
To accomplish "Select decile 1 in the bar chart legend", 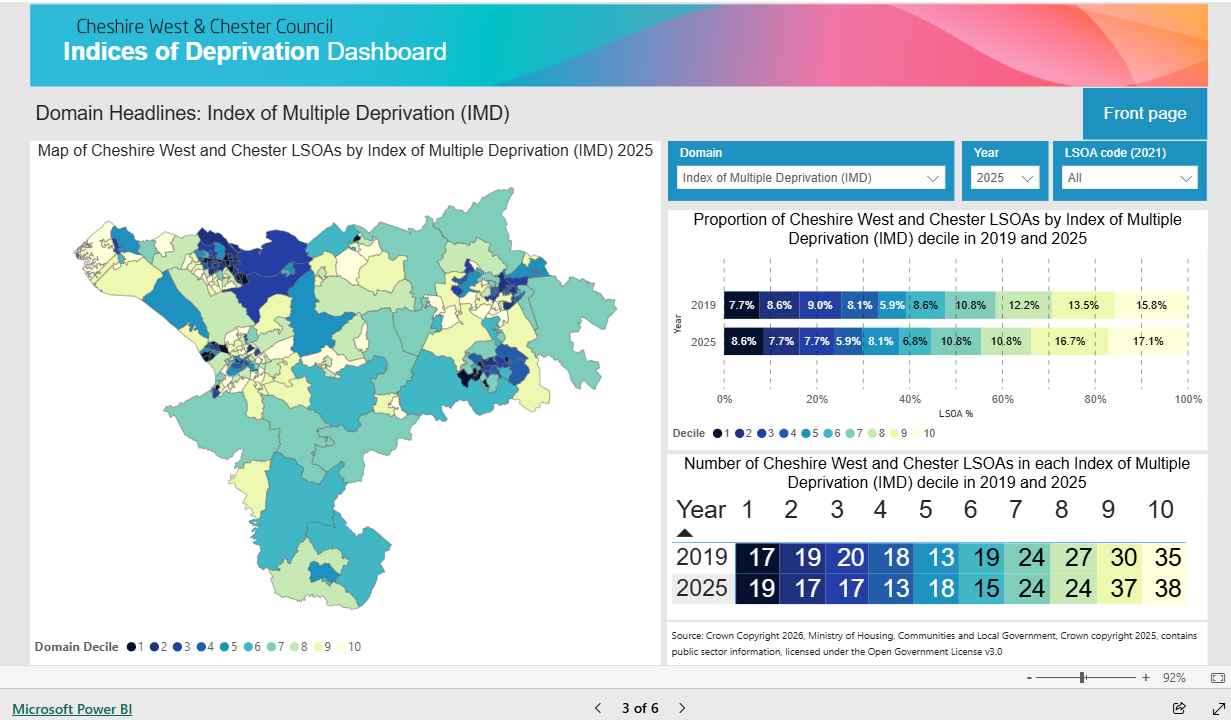I will (722, 433).
